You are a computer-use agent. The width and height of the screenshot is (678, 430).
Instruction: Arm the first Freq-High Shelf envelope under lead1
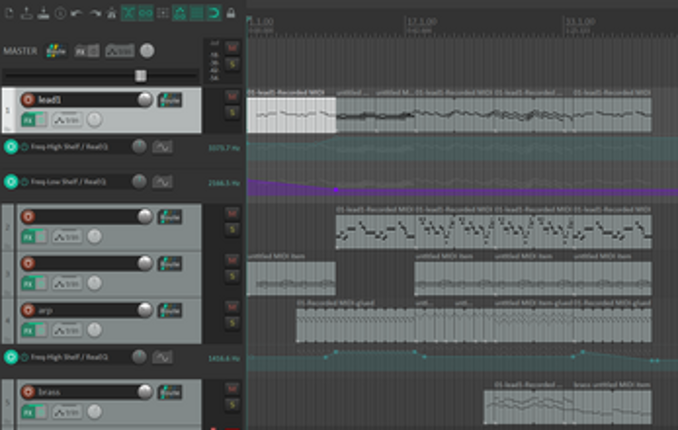pos(11,147)
